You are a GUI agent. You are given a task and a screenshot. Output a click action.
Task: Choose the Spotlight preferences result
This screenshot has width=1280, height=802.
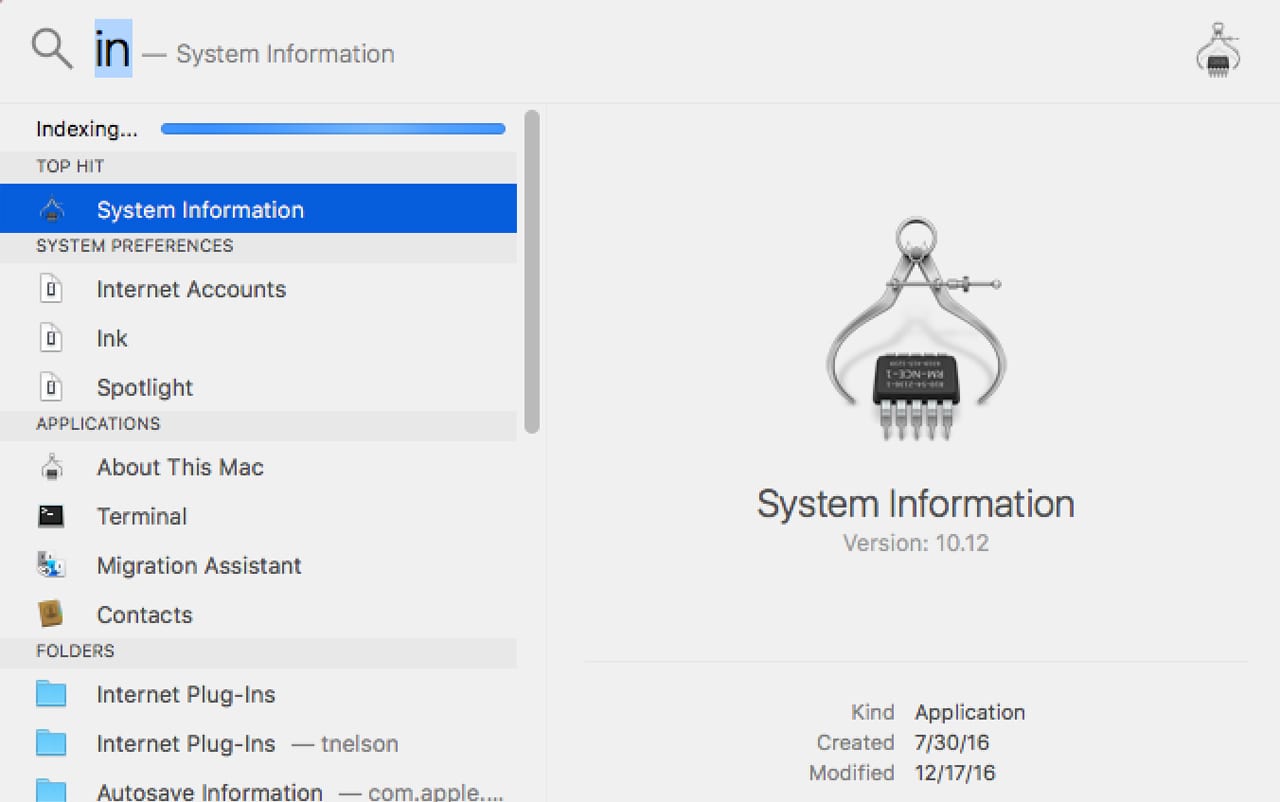pos(258,388)
